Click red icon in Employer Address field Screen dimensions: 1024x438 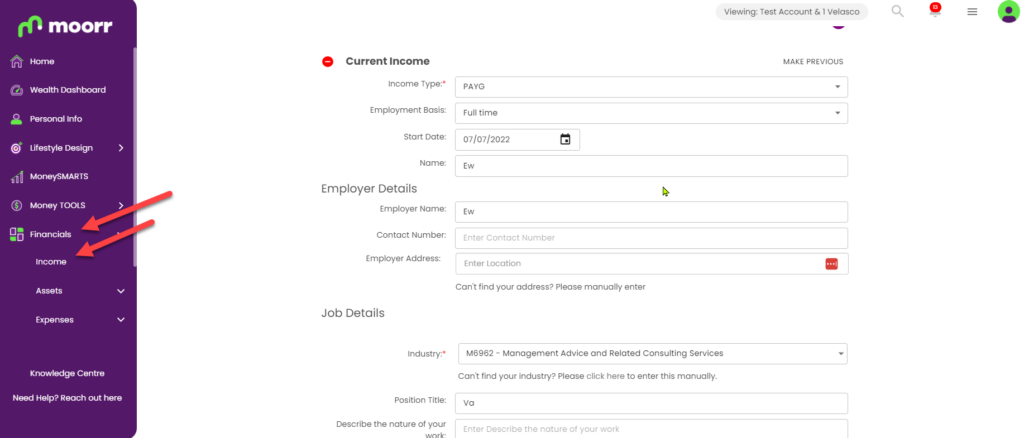pos(831,264)
